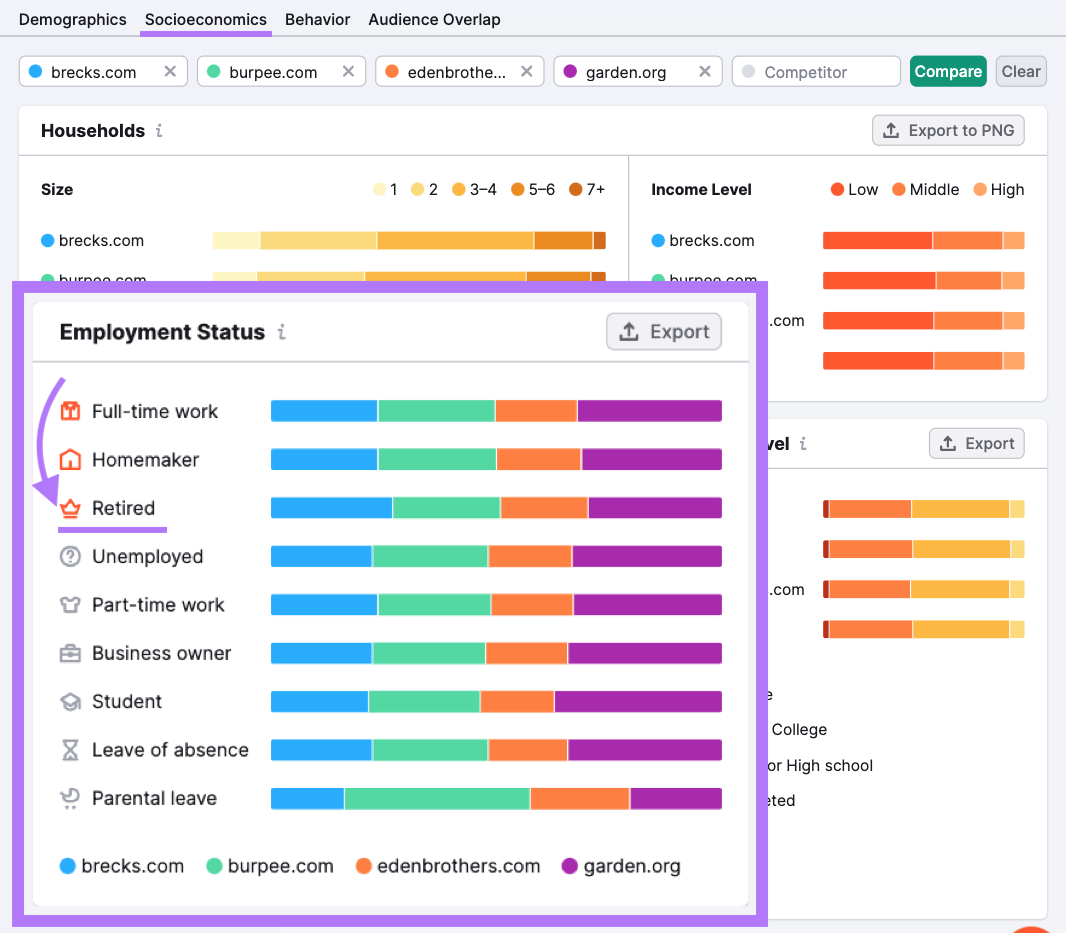Click garden.org purple legend swatch
Image resolution: width=1066 pixels, height=933 pixels.
click(x=571, y=866)
